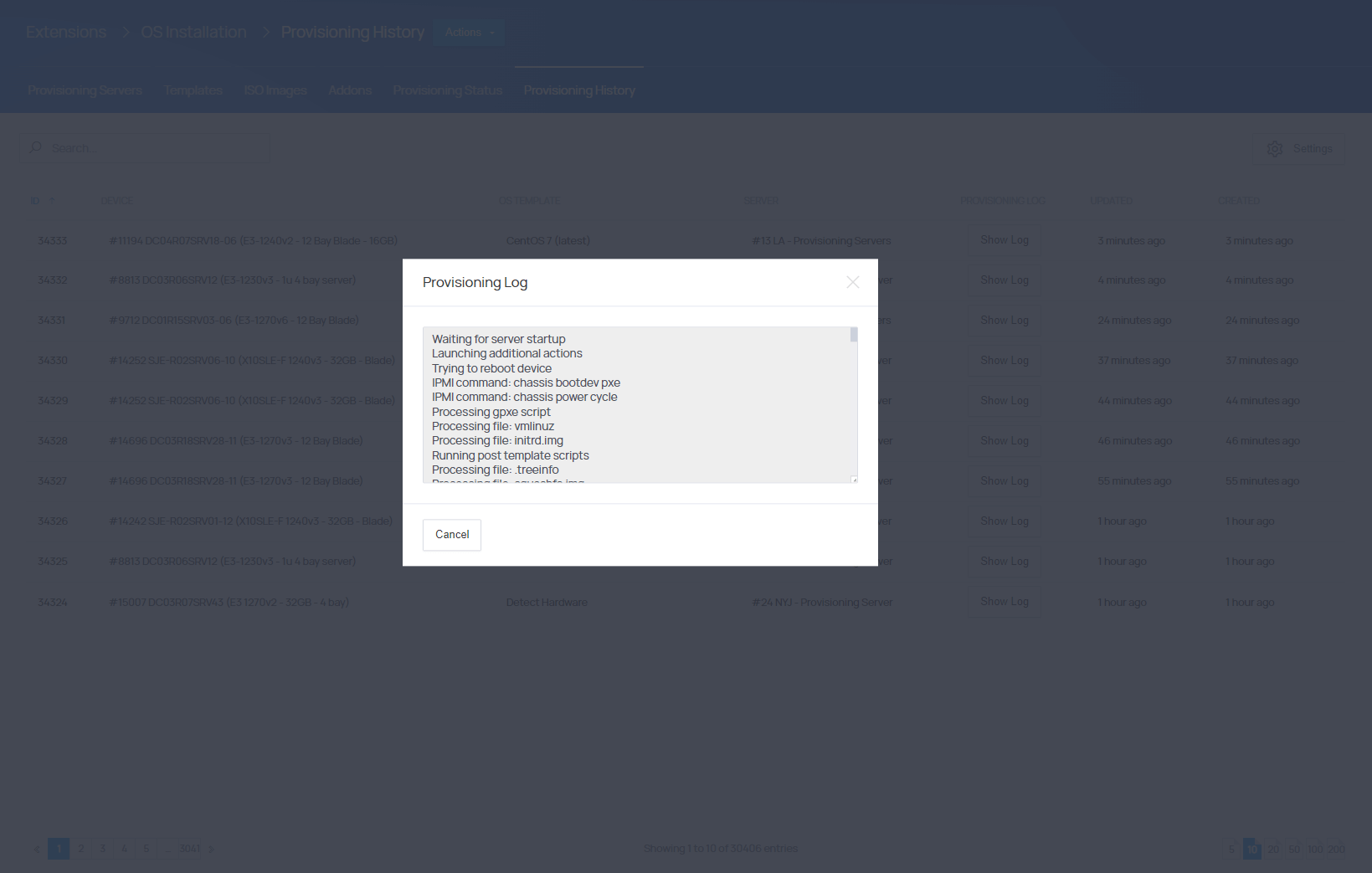Sort table by ID column

coord(35,201)
